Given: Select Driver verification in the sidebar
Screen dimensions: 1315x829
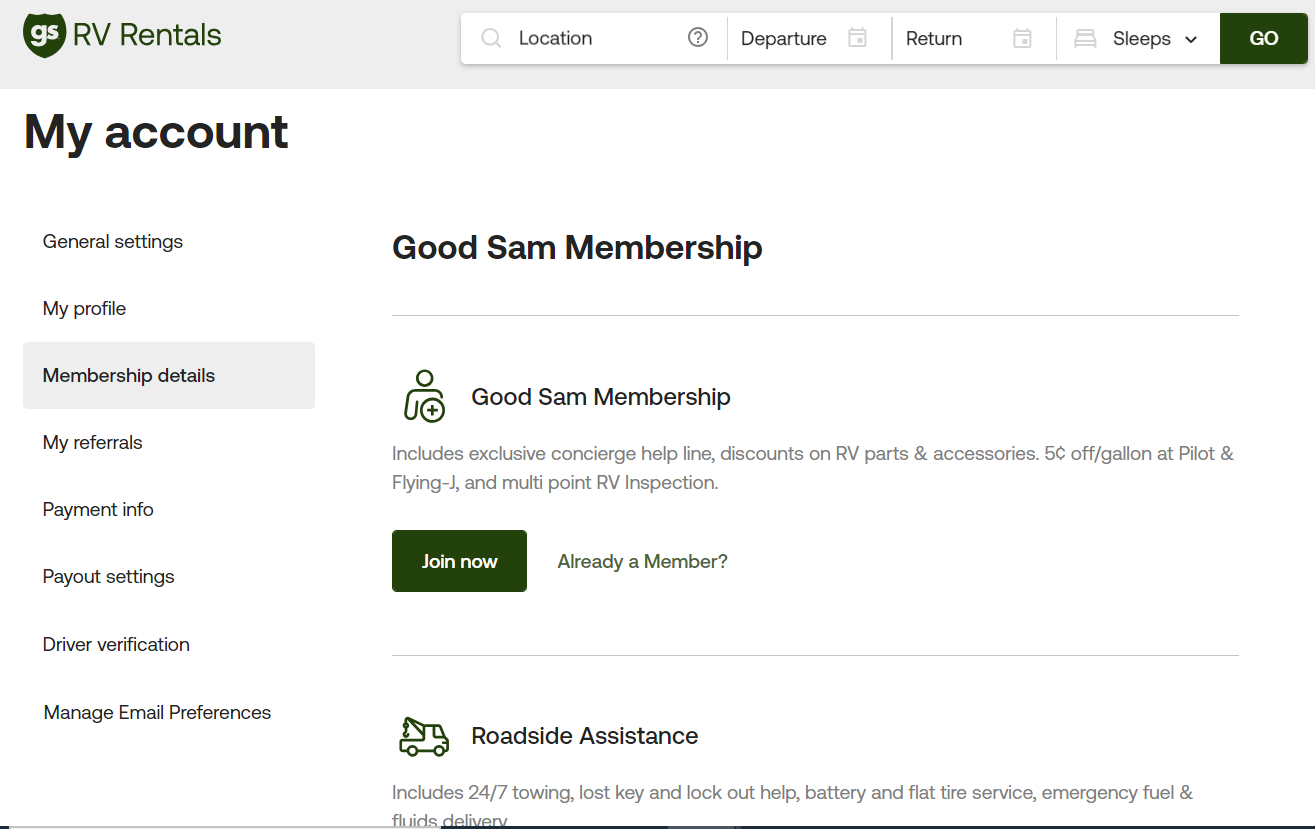Looking at the screenshot, I should (116, 644).
